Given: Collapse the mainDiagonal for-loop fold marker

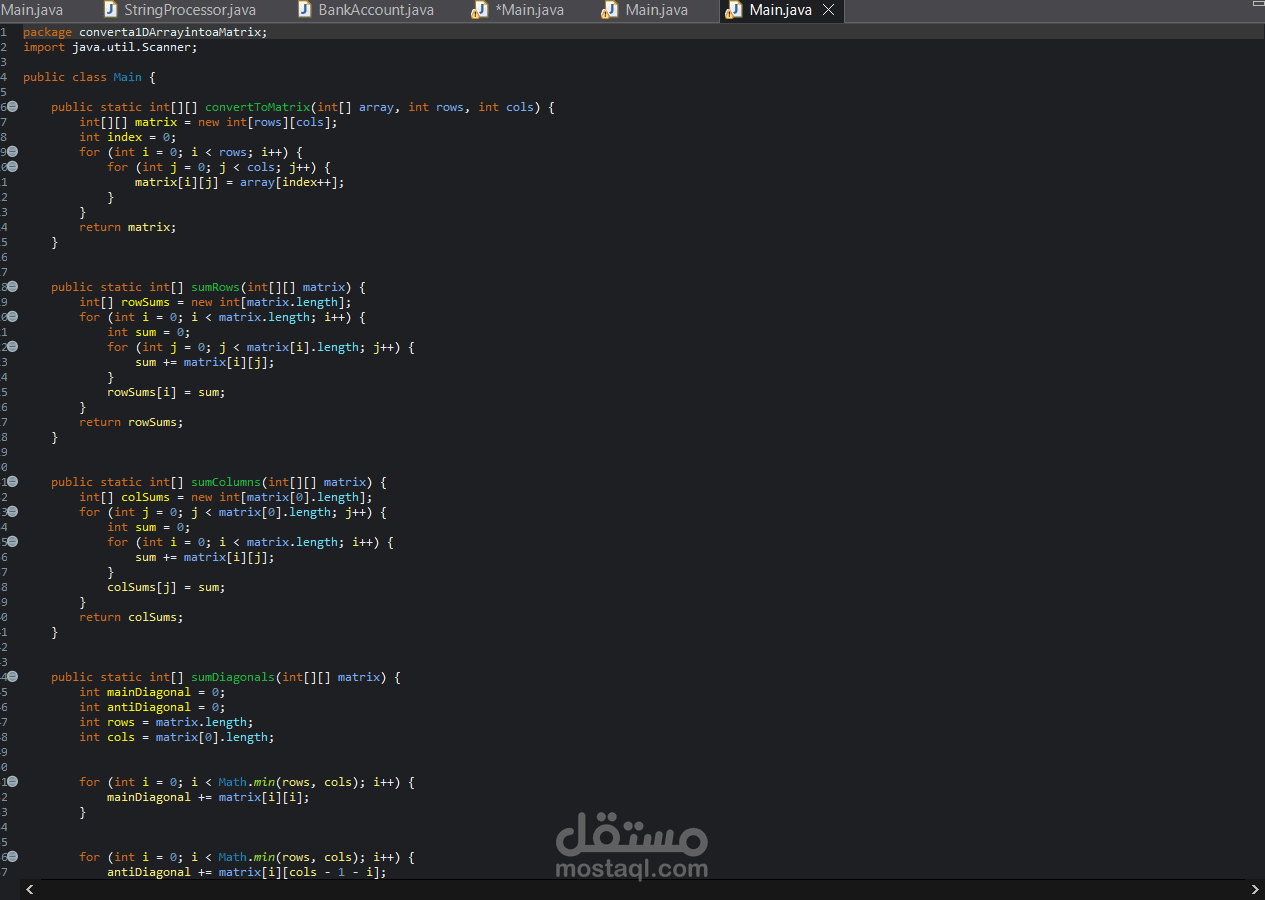Looking at the screenshot, I should [12, 782].
